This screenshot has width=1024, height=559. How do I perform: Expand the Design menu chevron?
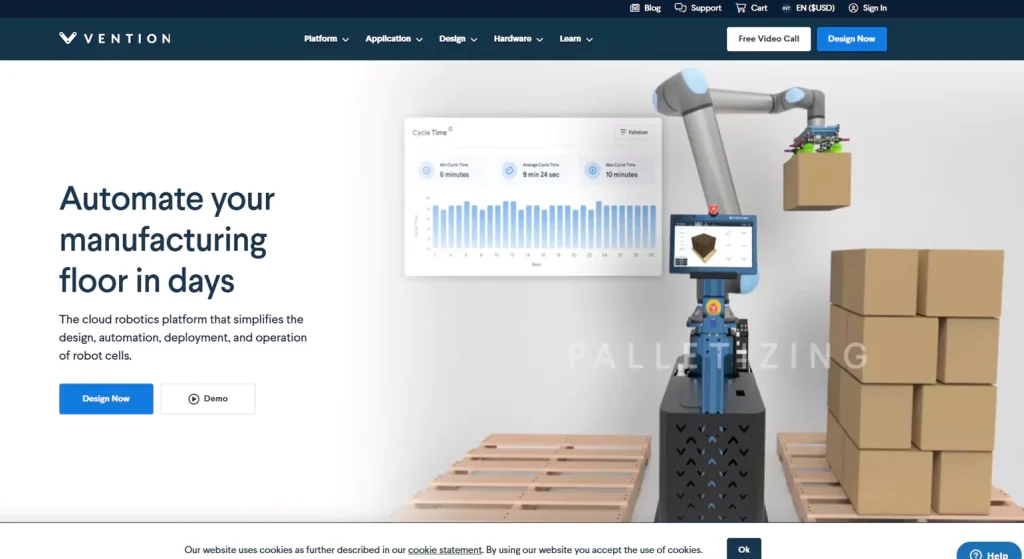pos(474,39)
